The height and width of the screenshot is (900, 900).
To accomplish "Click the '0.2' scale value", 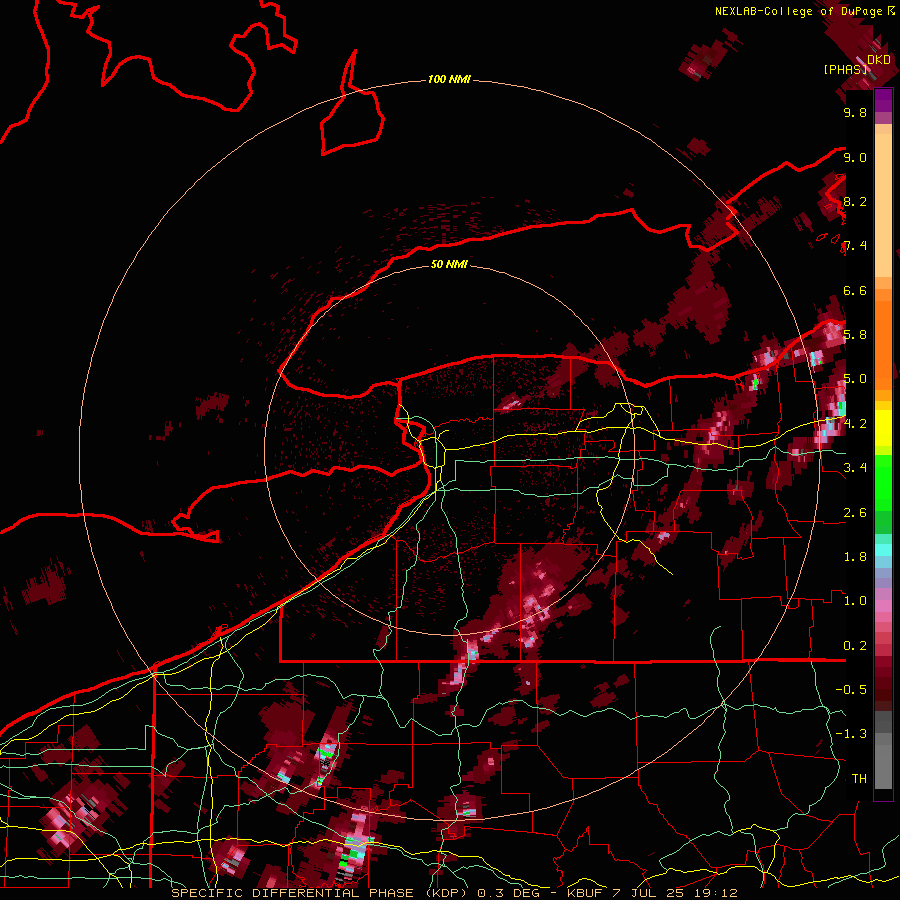I will click(x=855, y=646).
